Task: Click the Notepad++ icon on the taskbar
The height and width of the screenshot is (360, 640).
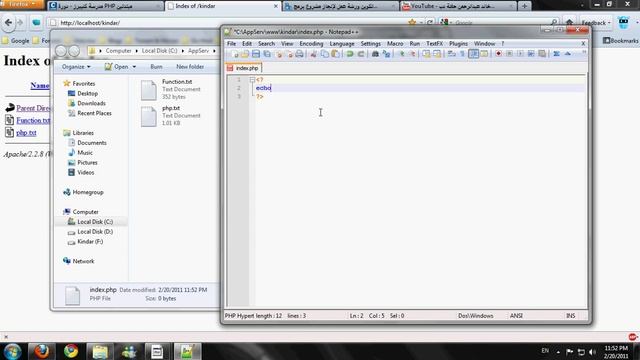Action: coord(187,351)
